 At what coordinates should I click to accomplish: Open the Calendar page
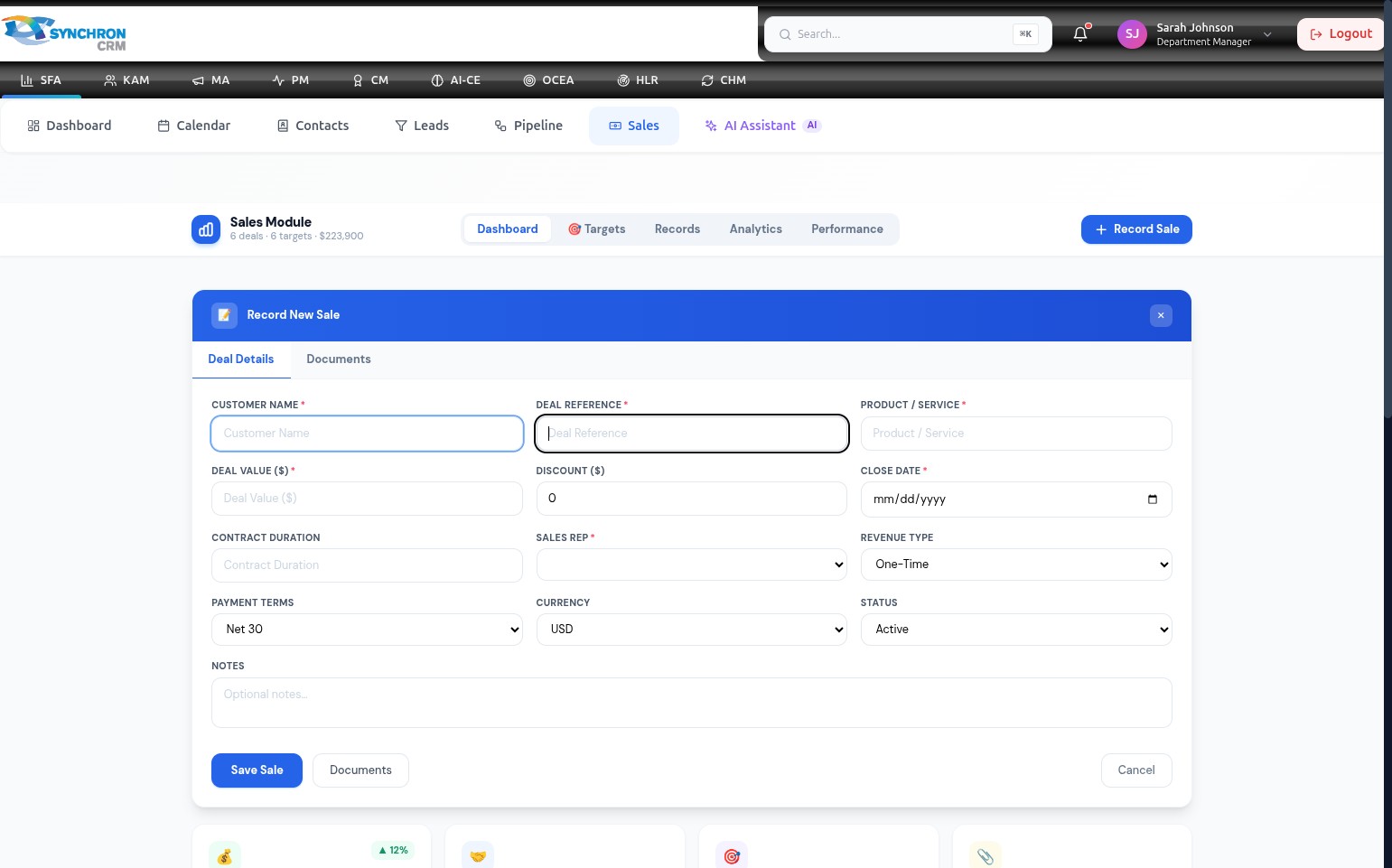pyautogui.click(x=194, y=126)
